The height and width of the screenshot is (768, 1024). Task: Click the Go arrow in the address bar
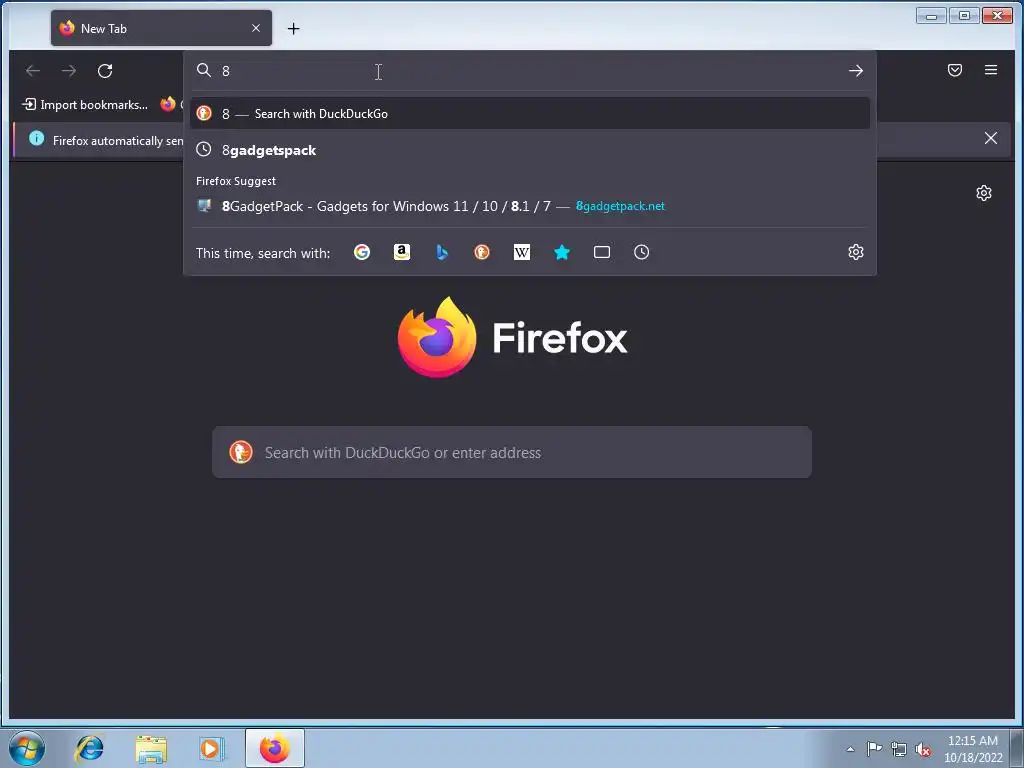856,71
